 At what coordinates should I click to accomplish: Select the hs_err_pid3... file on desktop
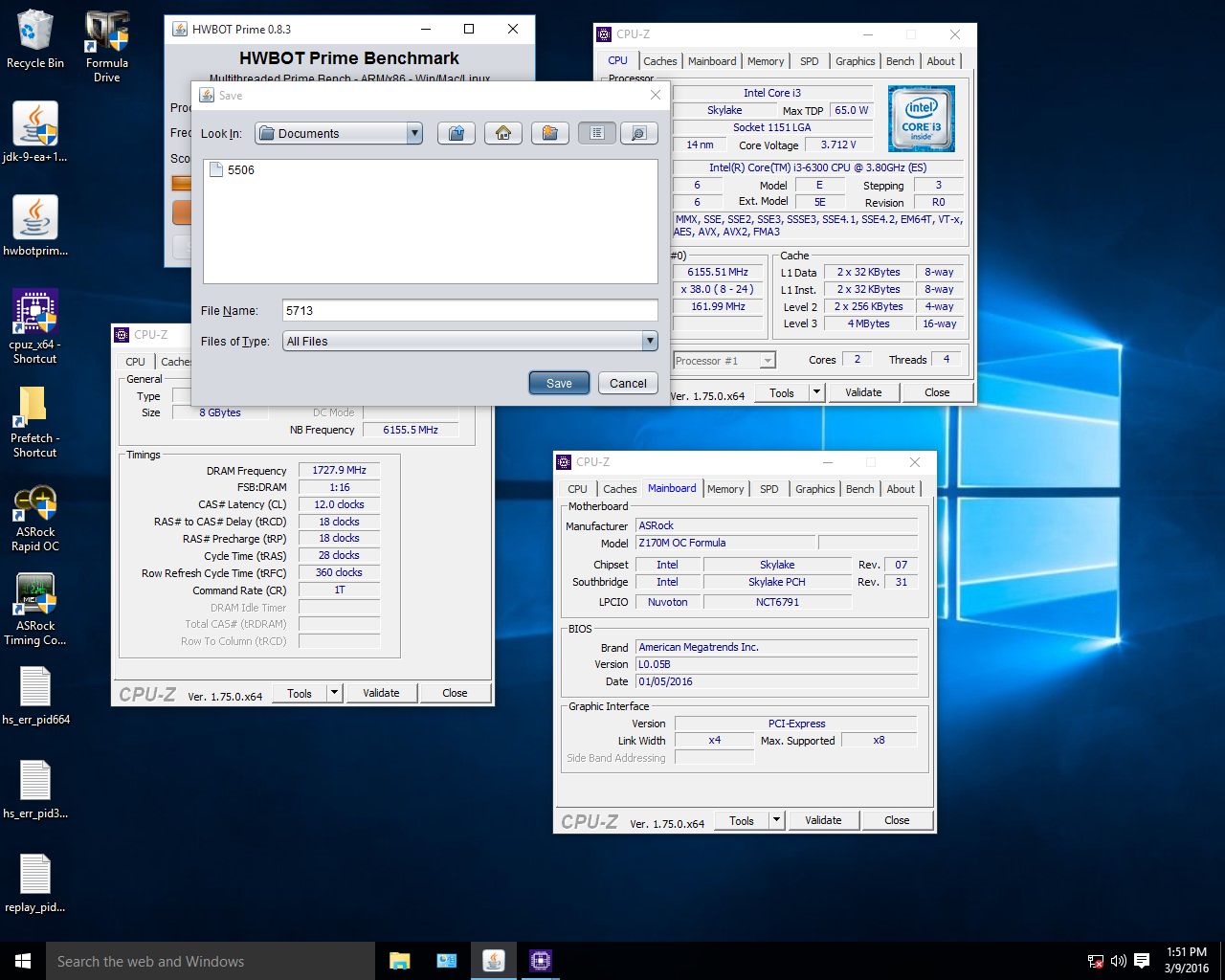click(x=35, y=790)
